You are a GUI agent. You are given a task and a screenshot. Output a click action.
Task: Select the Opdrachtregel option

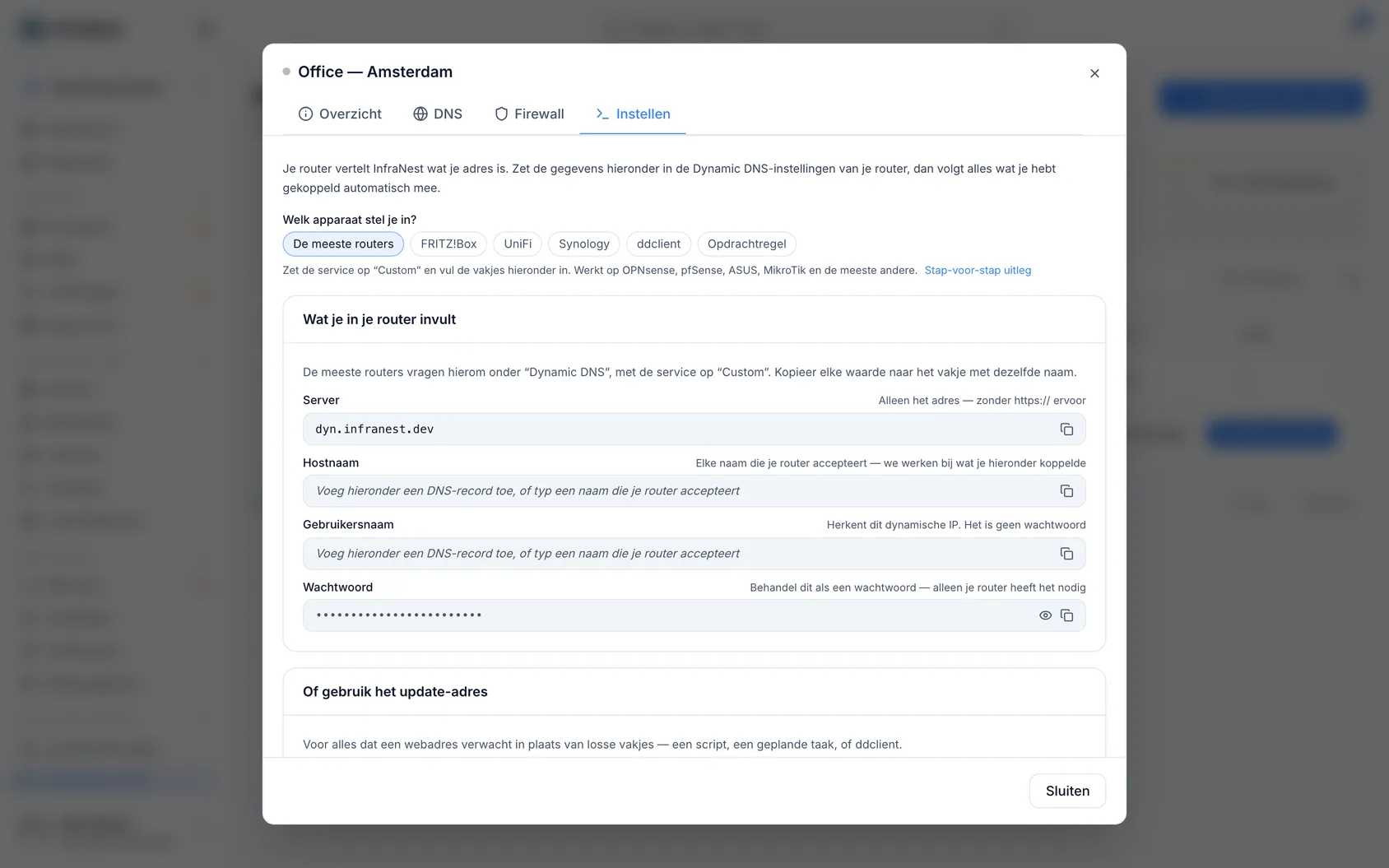(x=746, y=244)
